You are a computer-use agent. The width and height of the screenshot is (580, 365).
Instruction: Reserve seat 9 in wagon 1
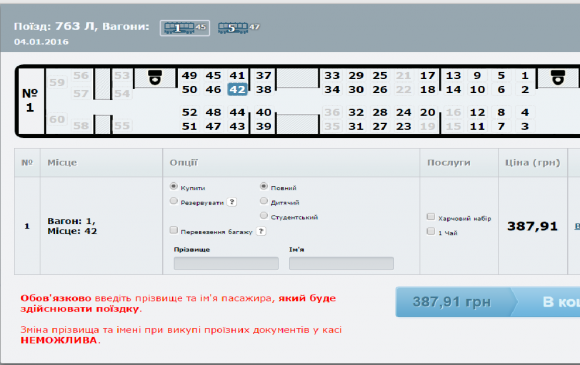click(478, 75)
